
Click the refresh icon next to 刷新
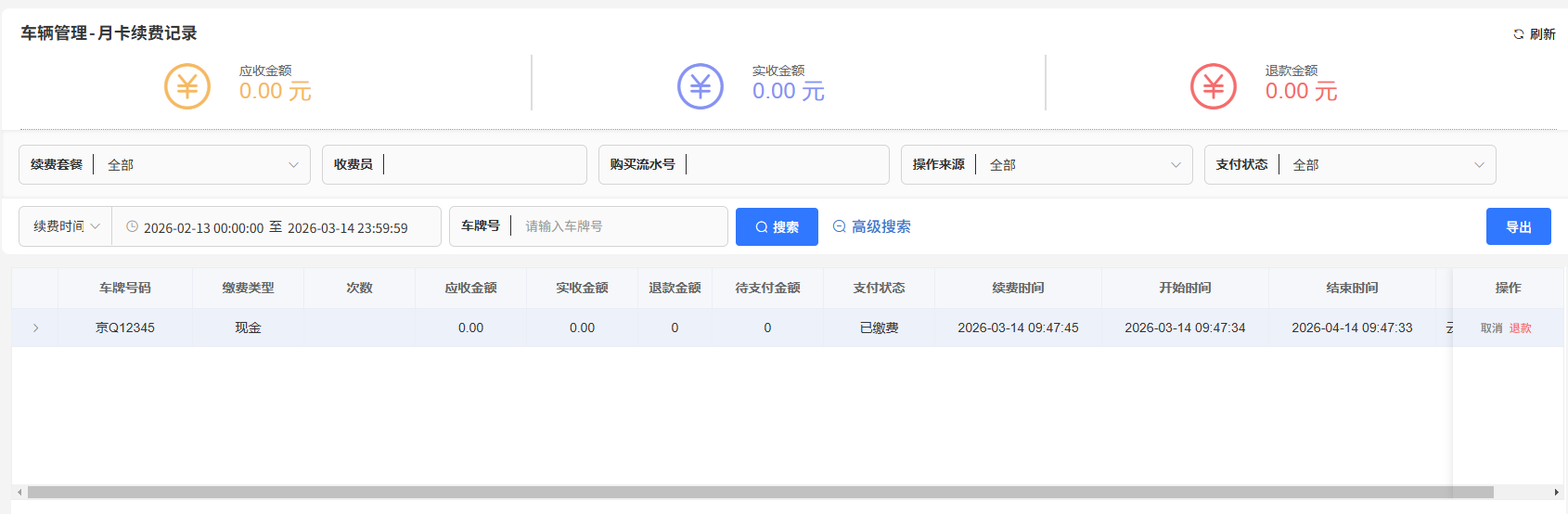point(1519,34)
